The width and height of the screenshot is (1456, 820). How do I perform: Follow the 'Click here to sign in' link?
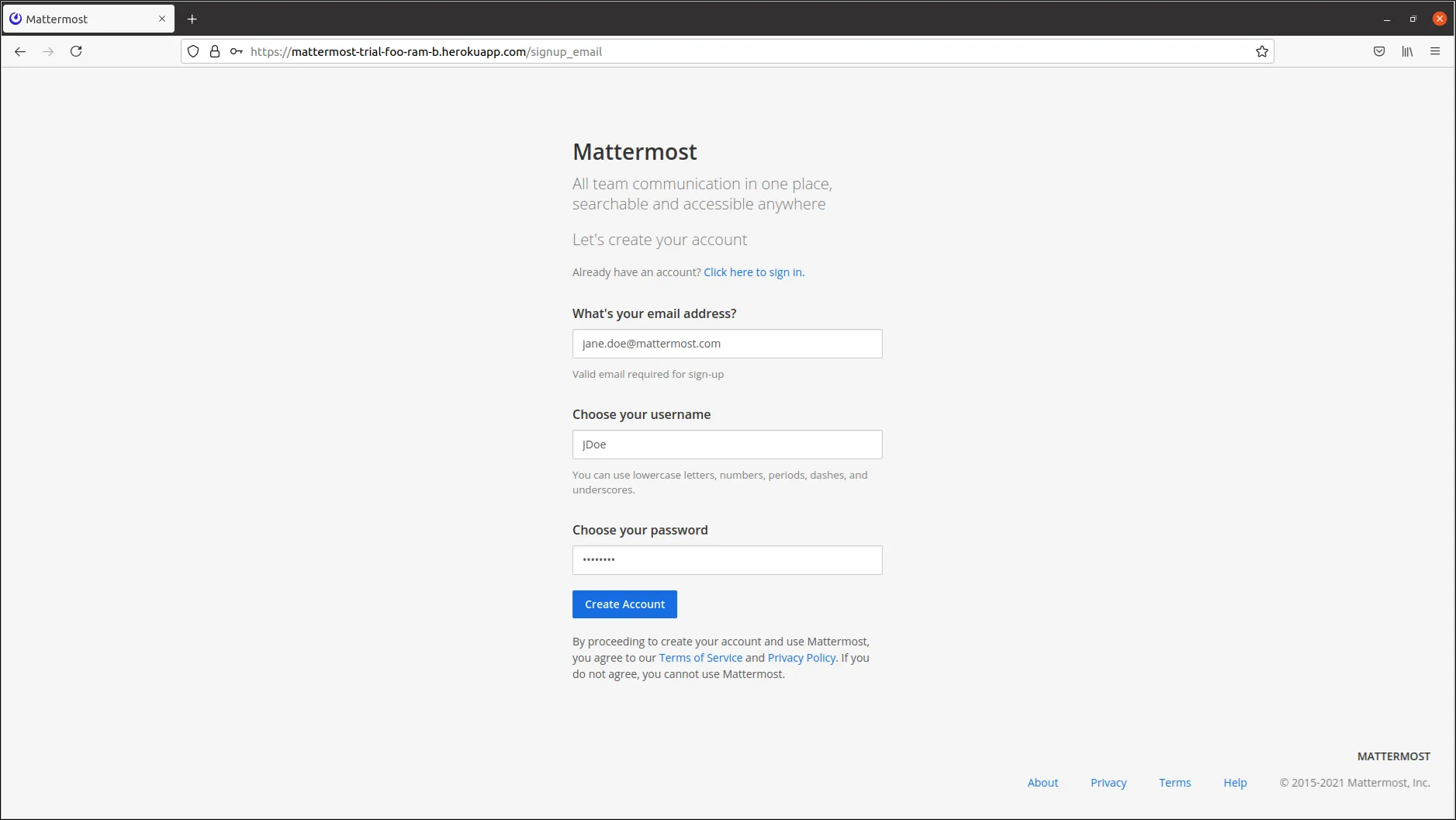(754, 272)
